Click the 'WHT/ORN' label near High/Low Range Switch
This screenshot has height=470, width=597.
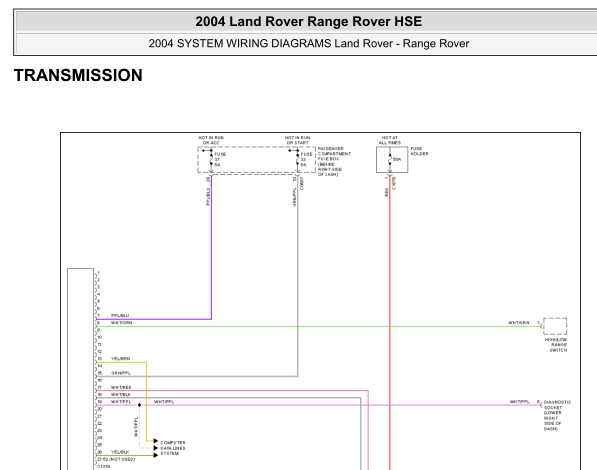tap(519, 323)
